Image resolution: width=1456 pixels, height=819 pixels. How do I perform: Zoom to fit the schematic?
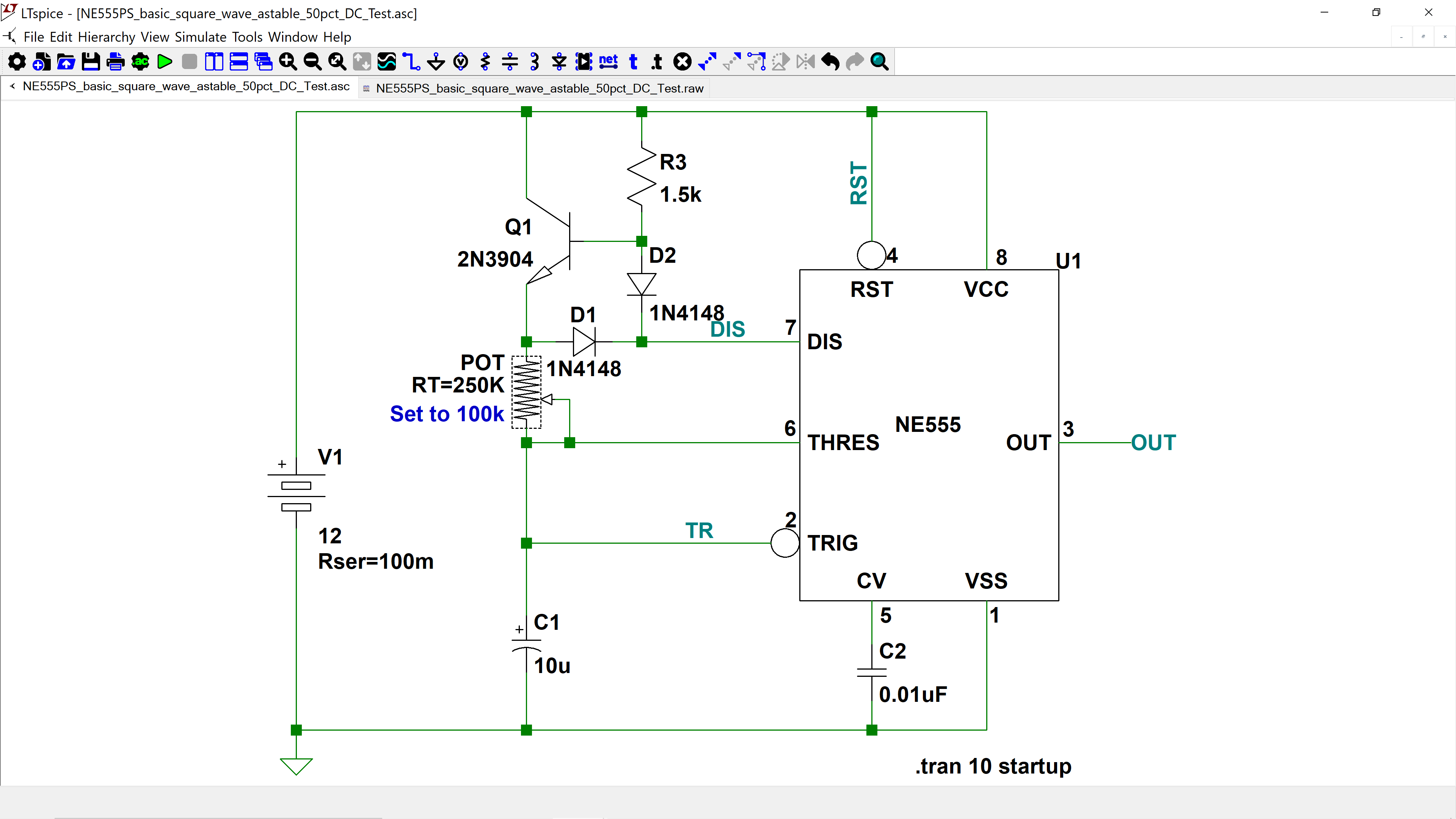pos(337,61)
